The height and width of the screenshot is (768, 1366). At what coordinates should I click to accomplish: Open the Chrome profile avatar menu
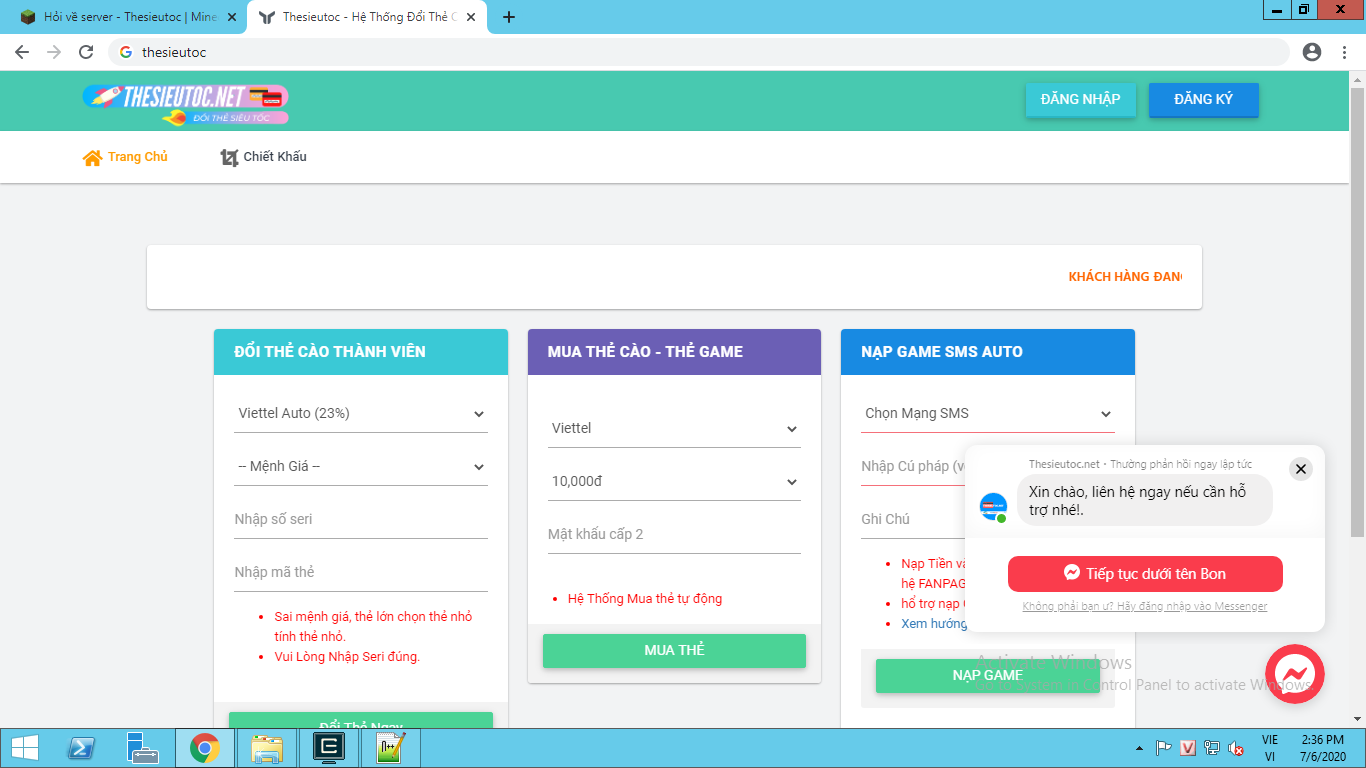pyautogui.click(x=1312, y=52)
